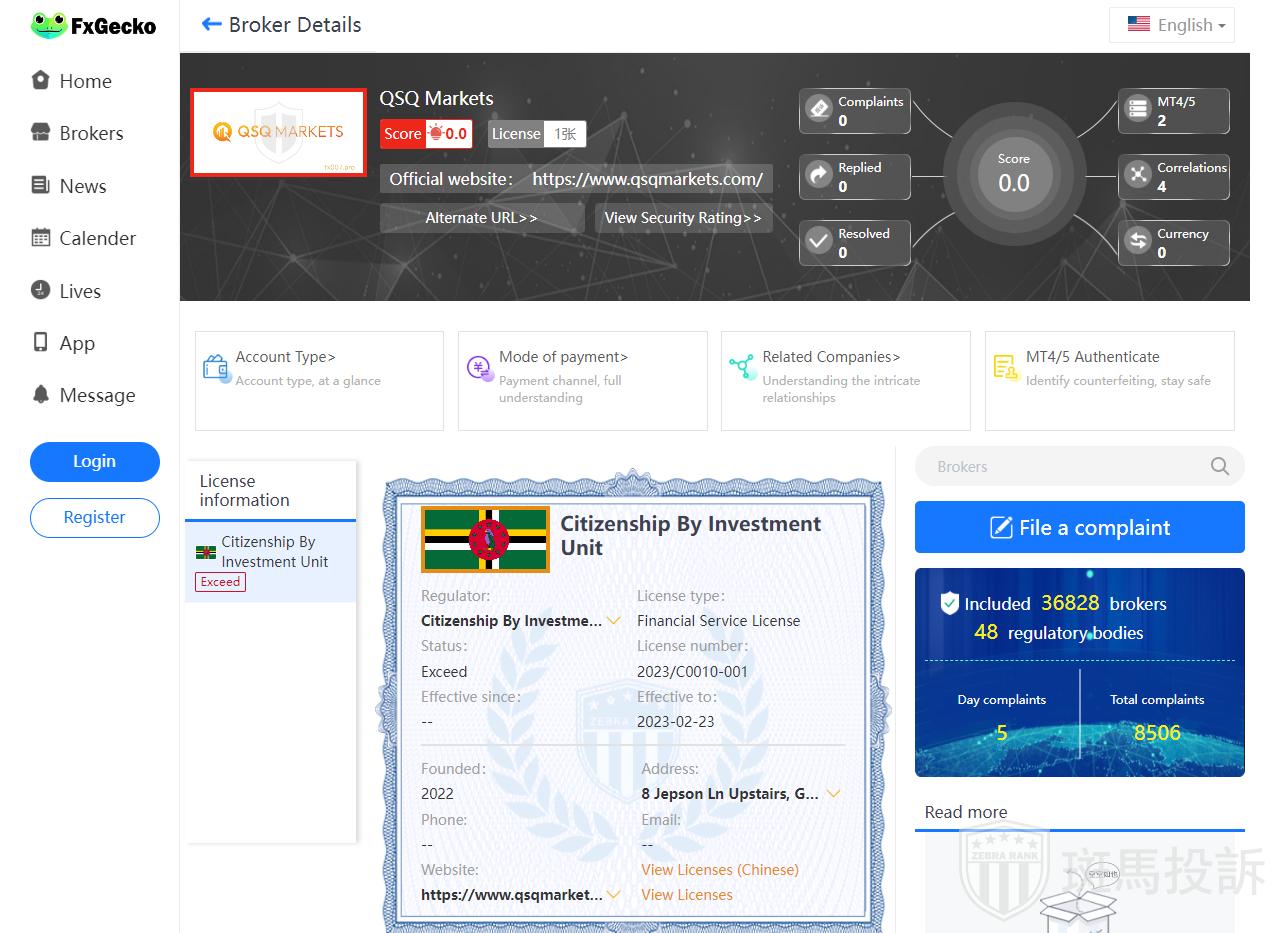Click the Resolved checkmark icon
Screen dimensions: 1284x933
[x=819, y=242]
